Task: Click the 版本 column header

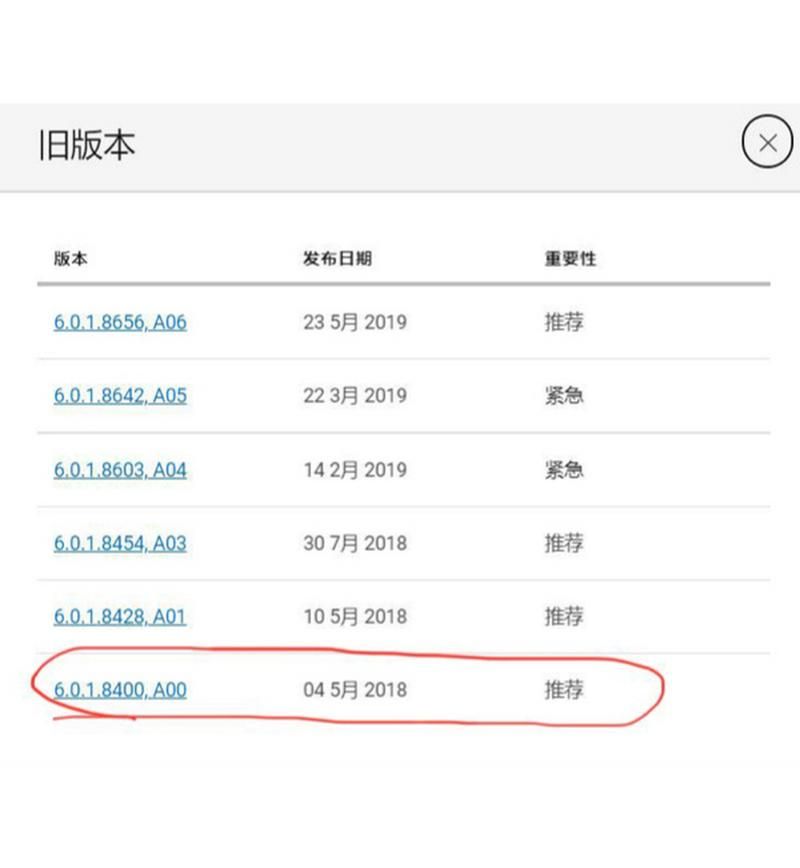Action: (70, 258)
